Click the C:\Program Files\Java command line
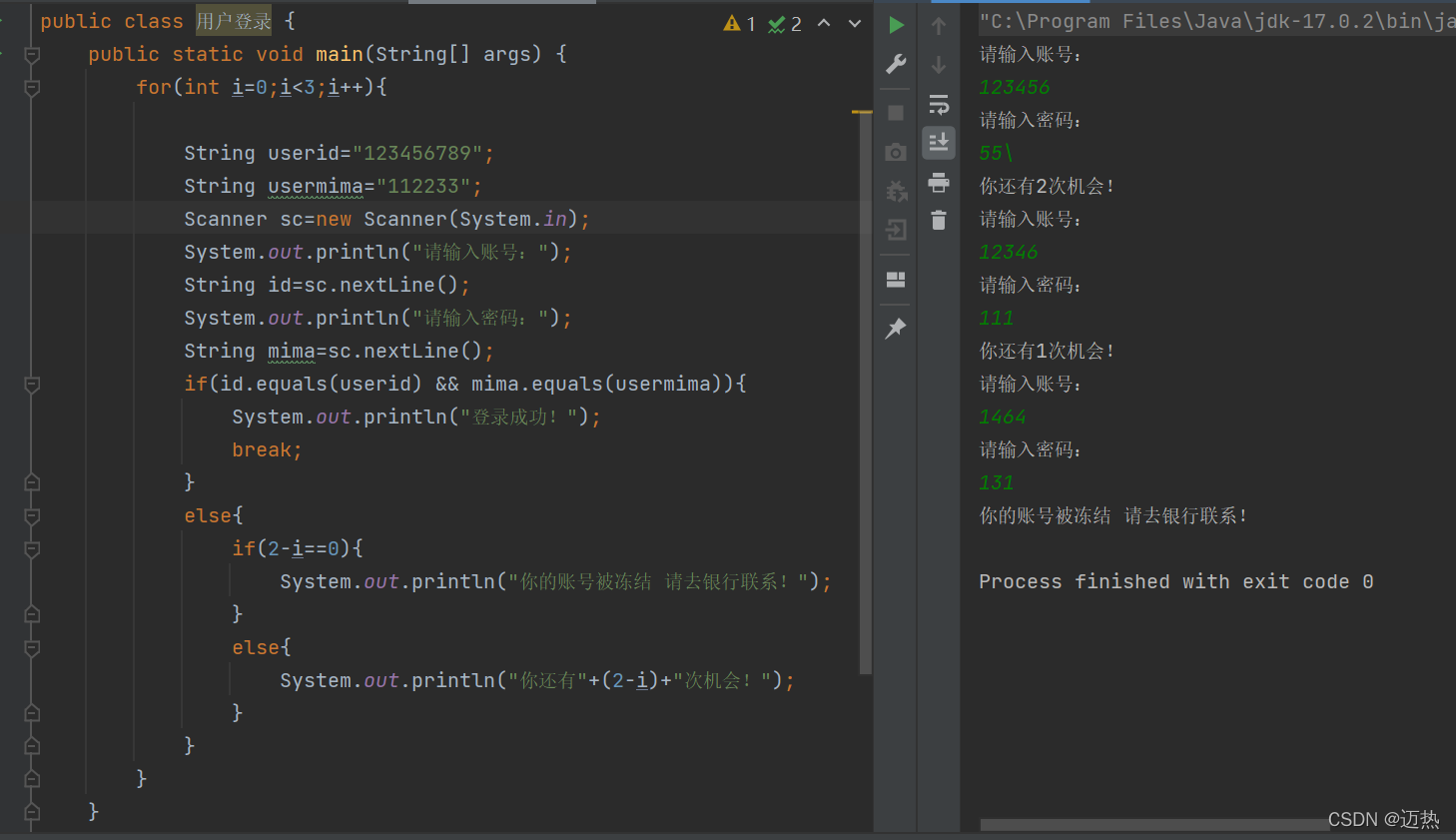 [1216, 21]
